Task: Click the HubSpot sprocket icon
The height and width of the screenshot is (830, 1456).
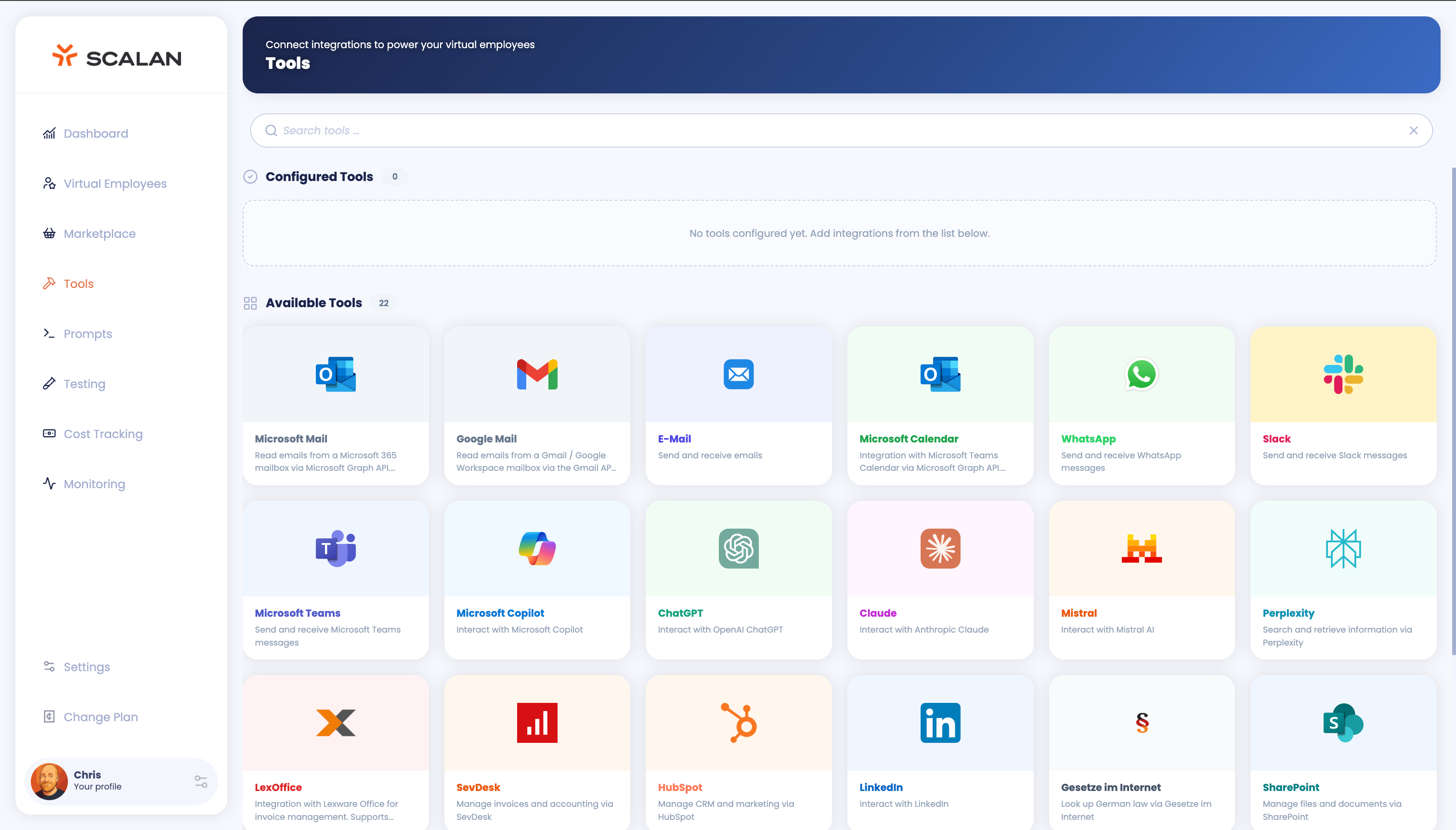Action: 738,723
